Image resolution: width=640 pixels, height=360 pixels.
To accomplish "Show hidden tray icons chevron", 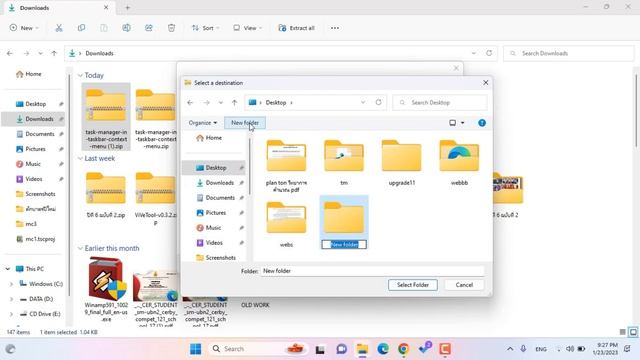I will (x=510, y=349).
